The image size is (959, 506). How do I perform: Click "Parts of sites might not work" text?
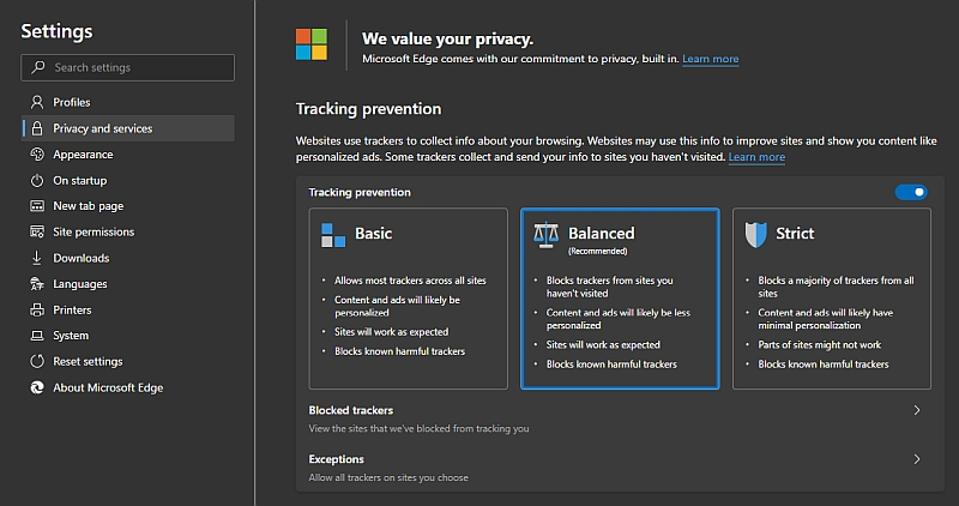point(820,344)
